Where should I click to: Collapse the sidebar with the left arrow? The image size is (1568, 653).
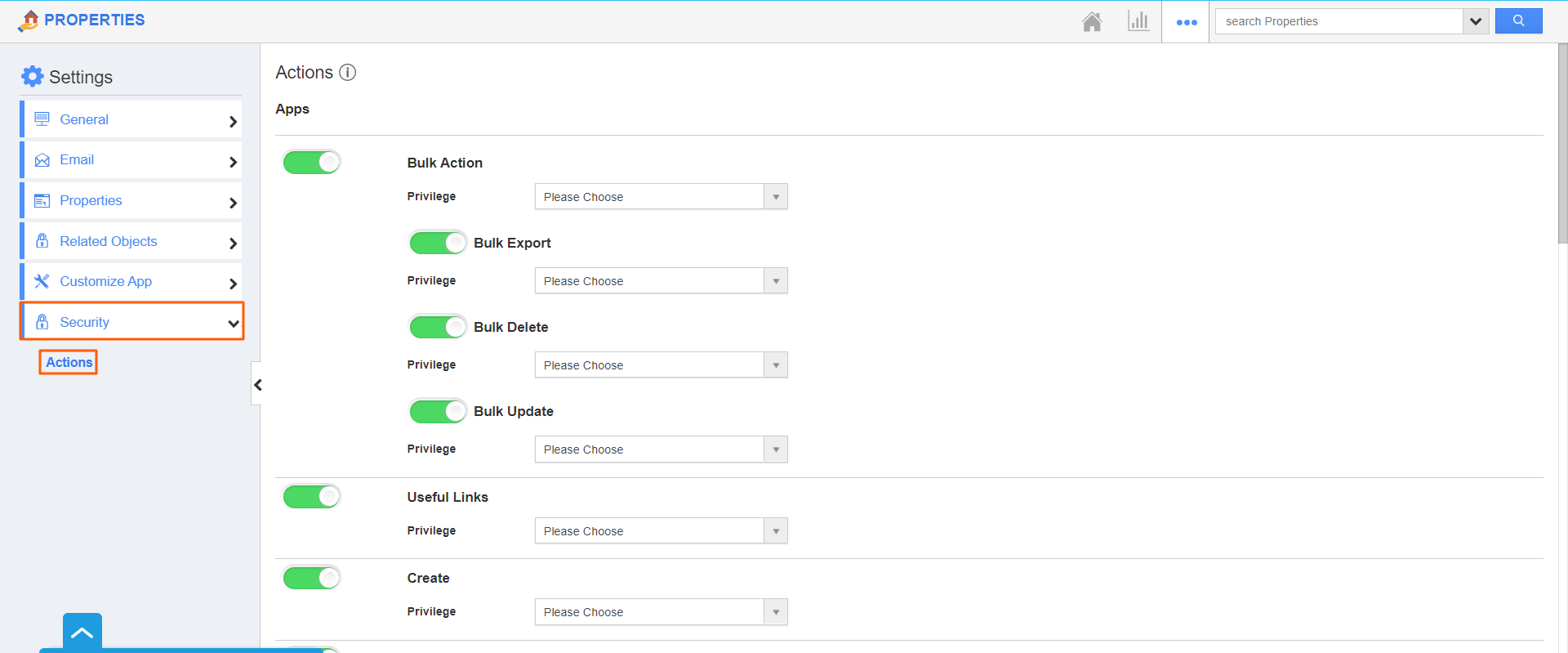click(x=257, y=384)
